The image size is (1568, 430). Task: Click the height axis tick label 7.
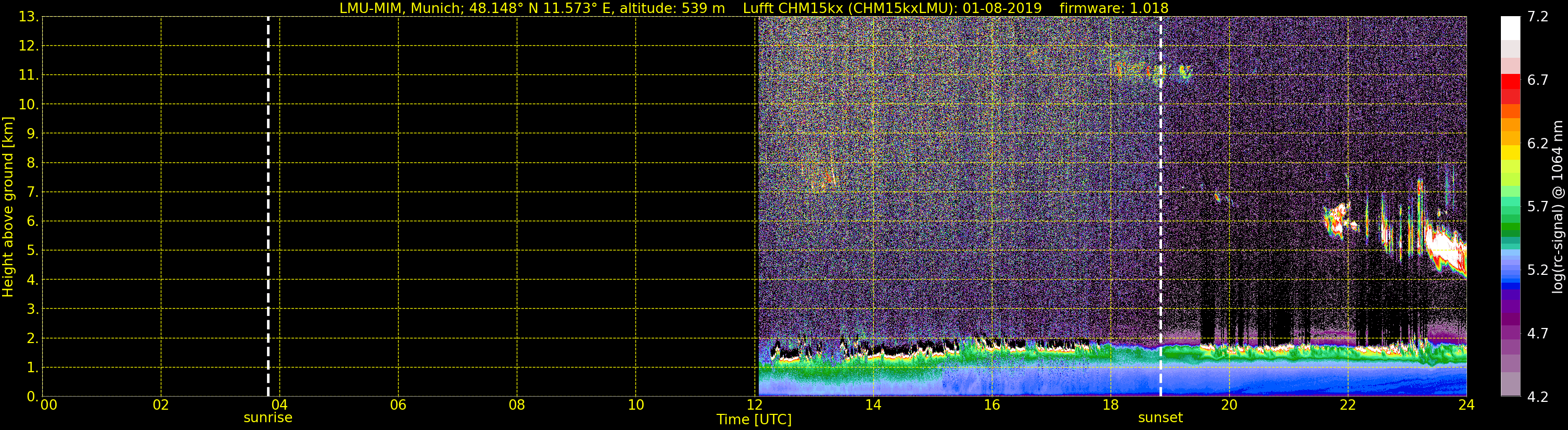click(32, 192)
